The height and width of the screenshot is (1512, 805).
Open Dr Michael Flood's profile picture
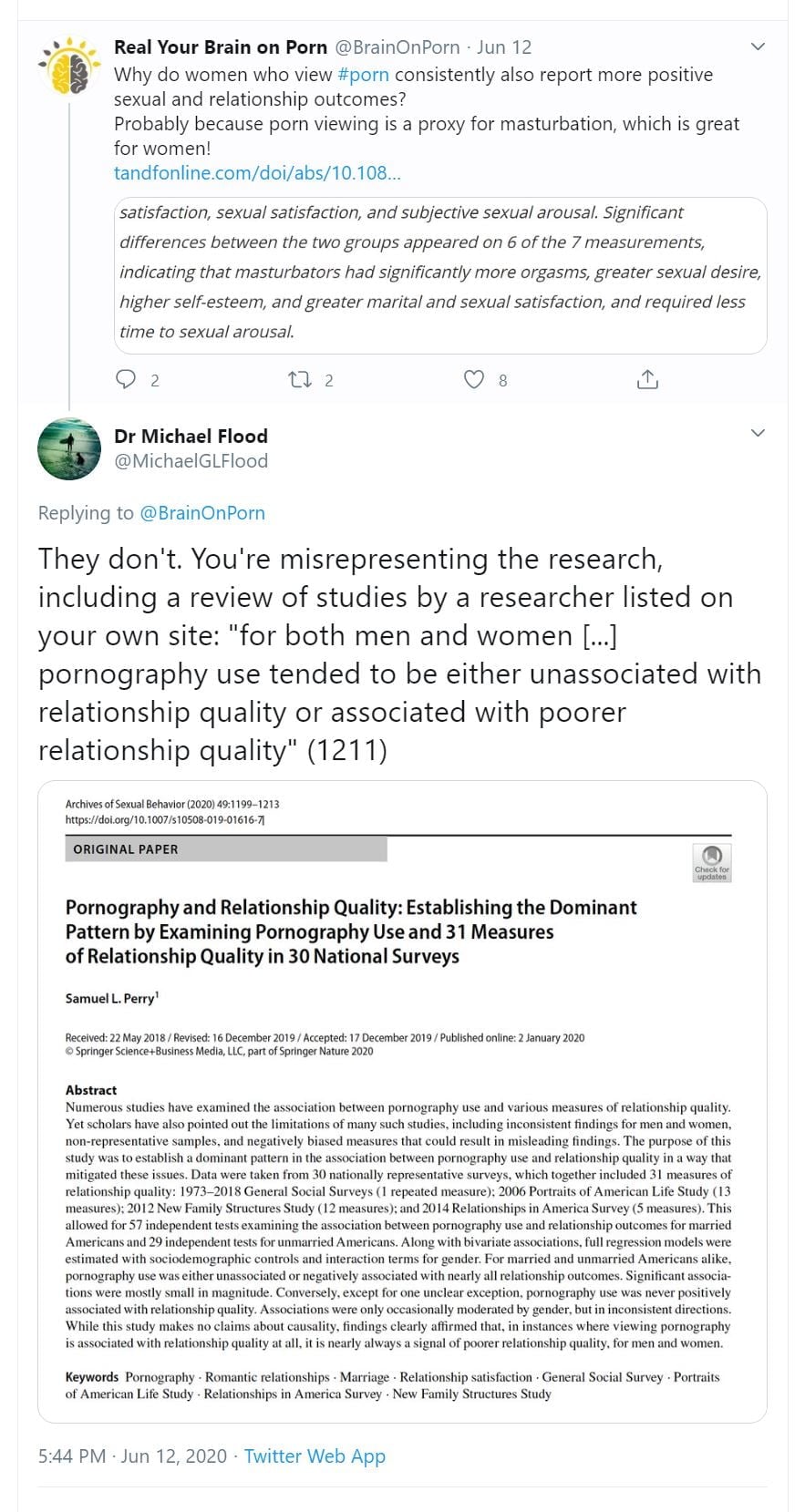point(69,448)
